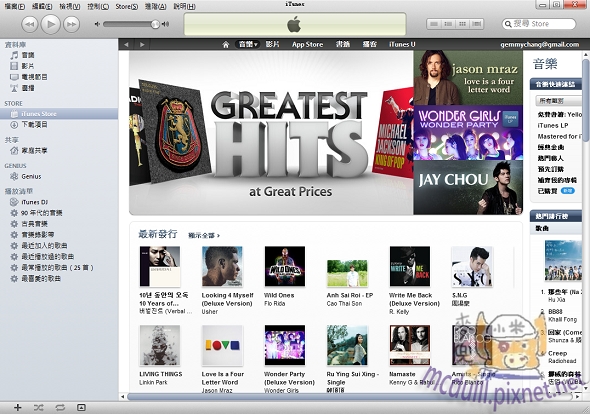Select 音樂 library in the sidebar

click(x=28, y=55)
